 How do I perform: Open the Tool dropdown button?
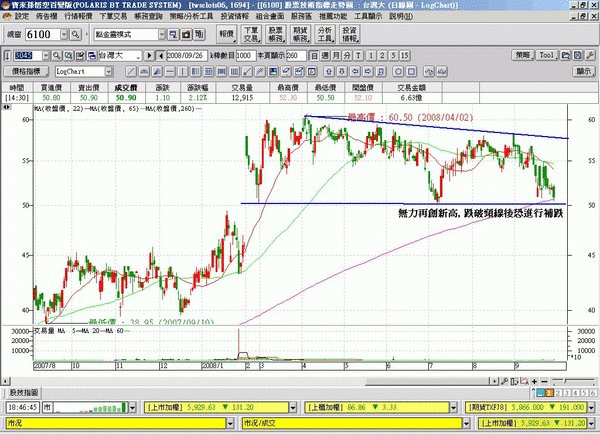(547, 55)
